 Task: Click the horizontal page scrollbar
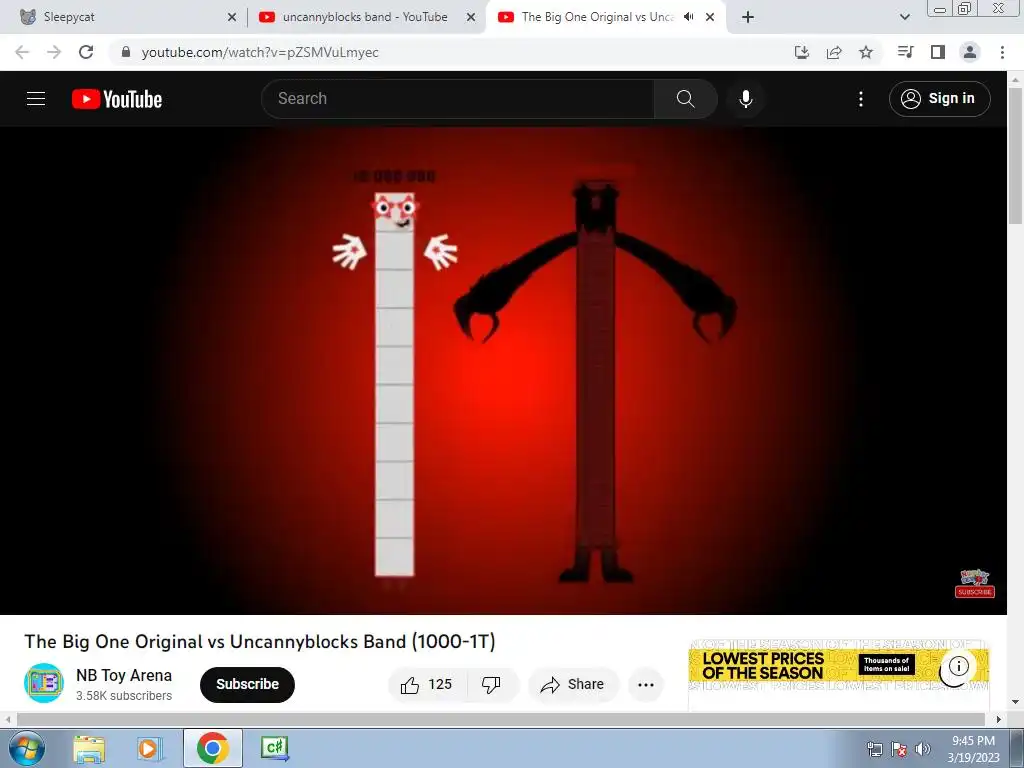tap(501, 719)
